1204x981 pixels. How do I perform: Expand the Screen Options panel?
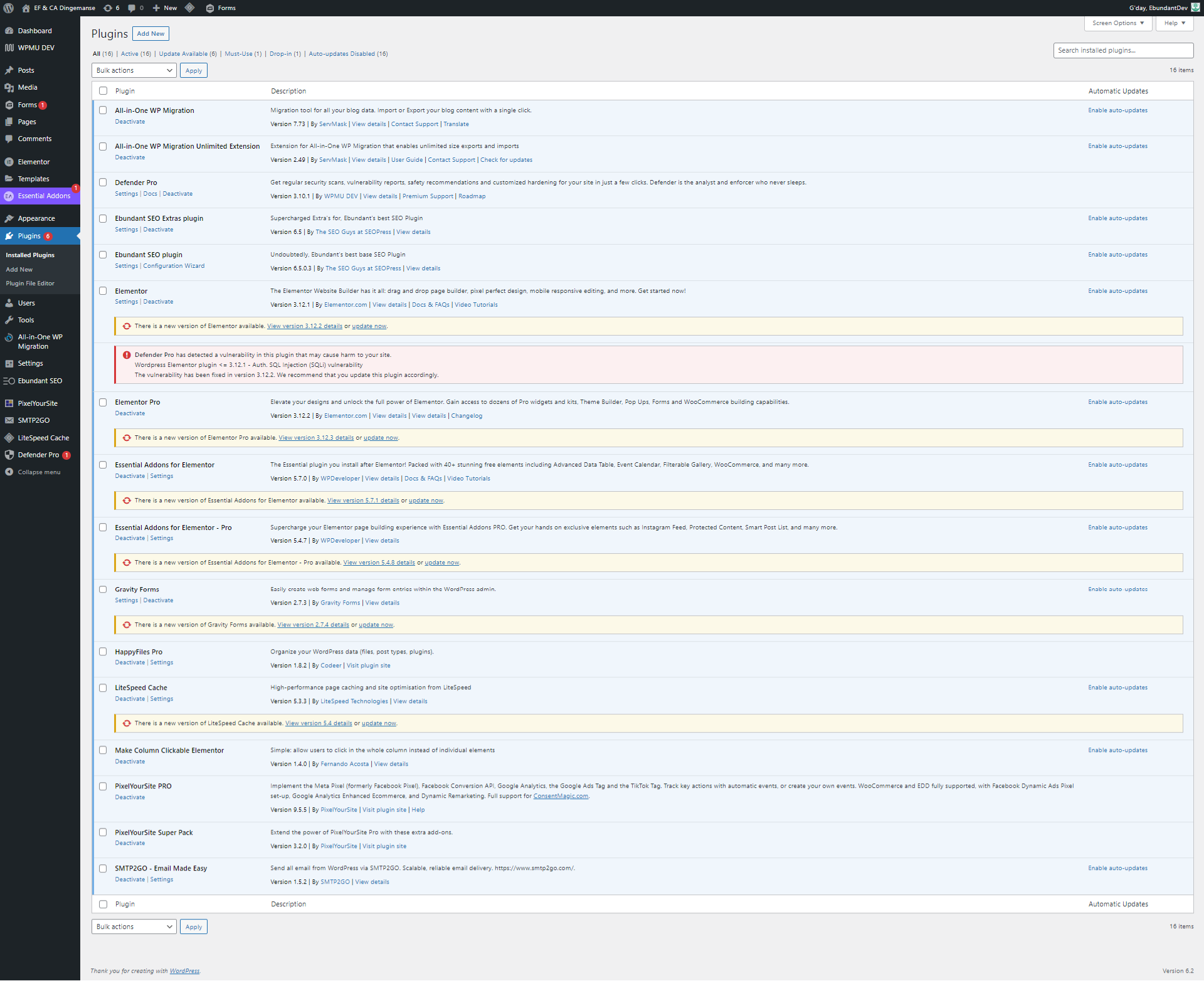[1117, 23]
